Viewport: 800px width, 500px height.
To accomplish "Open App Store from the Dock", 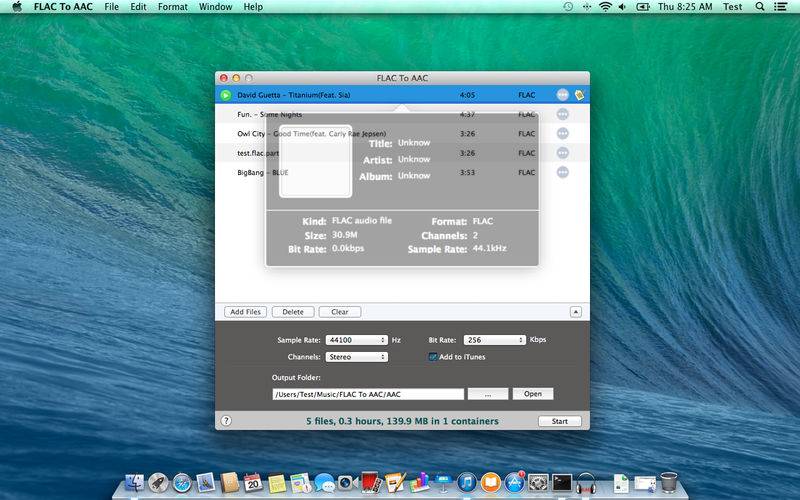I will [x=514, y=482].
